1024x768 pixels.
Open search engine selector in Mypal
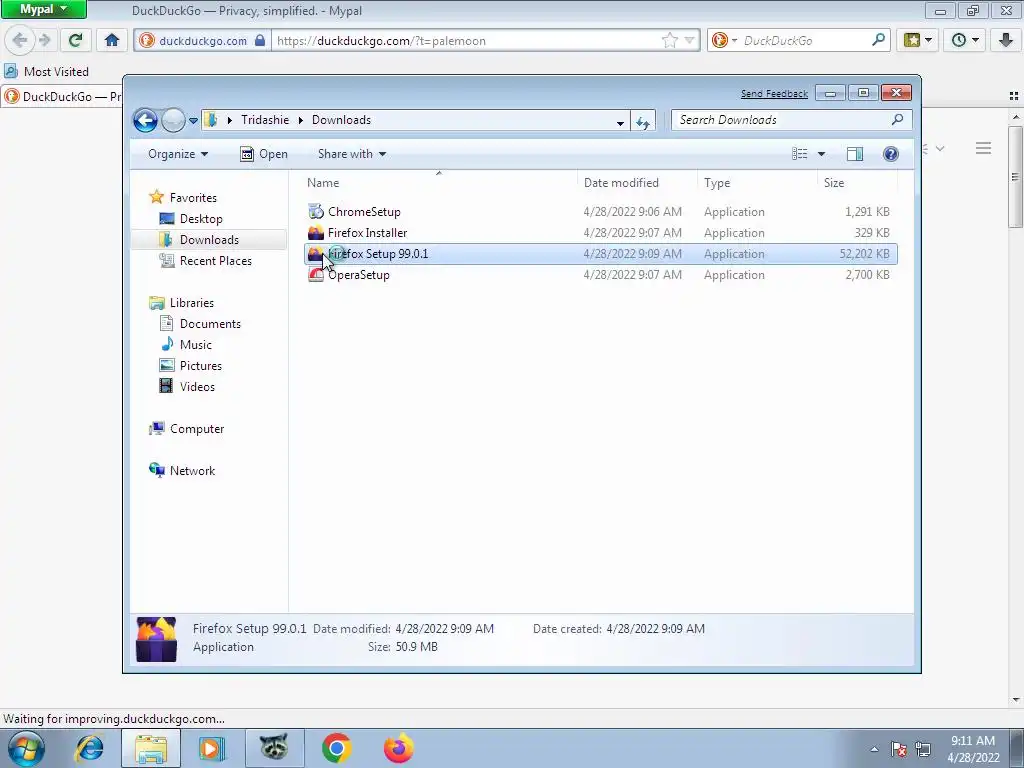724,40
